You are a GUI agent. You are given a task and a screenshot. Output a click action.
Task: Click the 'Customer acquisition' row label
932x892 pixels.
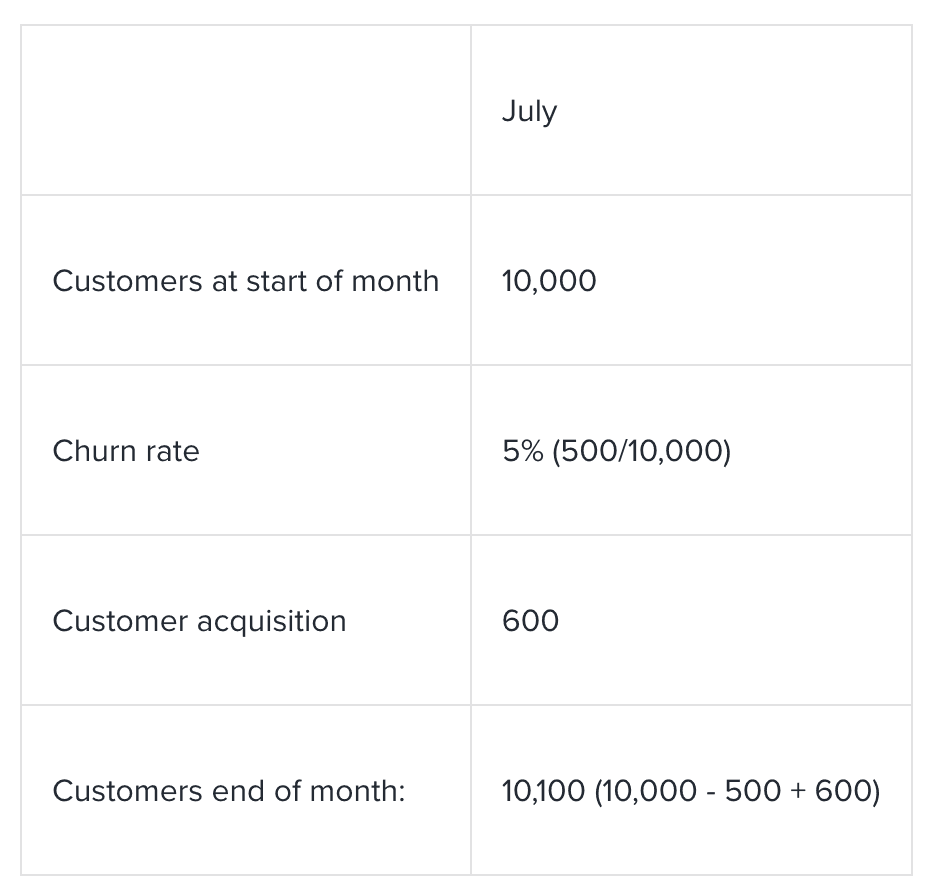click(x=199, y=621)
